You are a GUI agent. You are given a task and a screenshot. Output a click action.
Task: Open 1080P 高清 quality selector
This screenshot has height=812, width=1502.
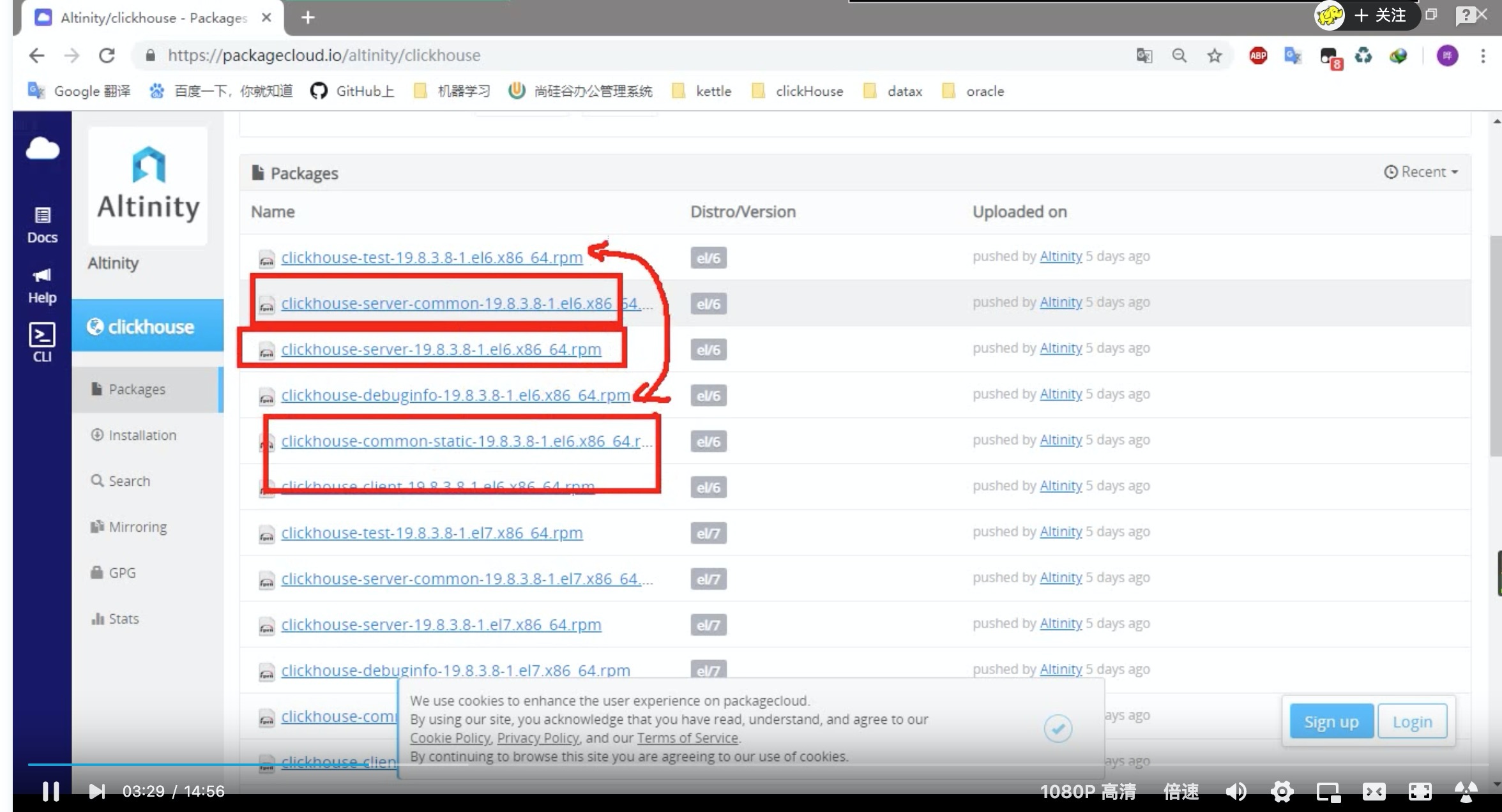(1088, 792)
